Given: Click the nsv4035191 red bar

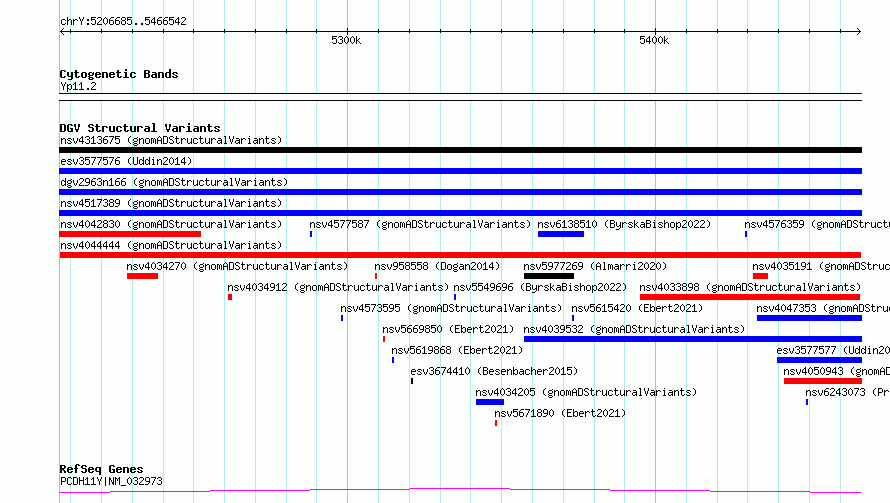Looking at the screenshot, I should [x=761, y=276].
